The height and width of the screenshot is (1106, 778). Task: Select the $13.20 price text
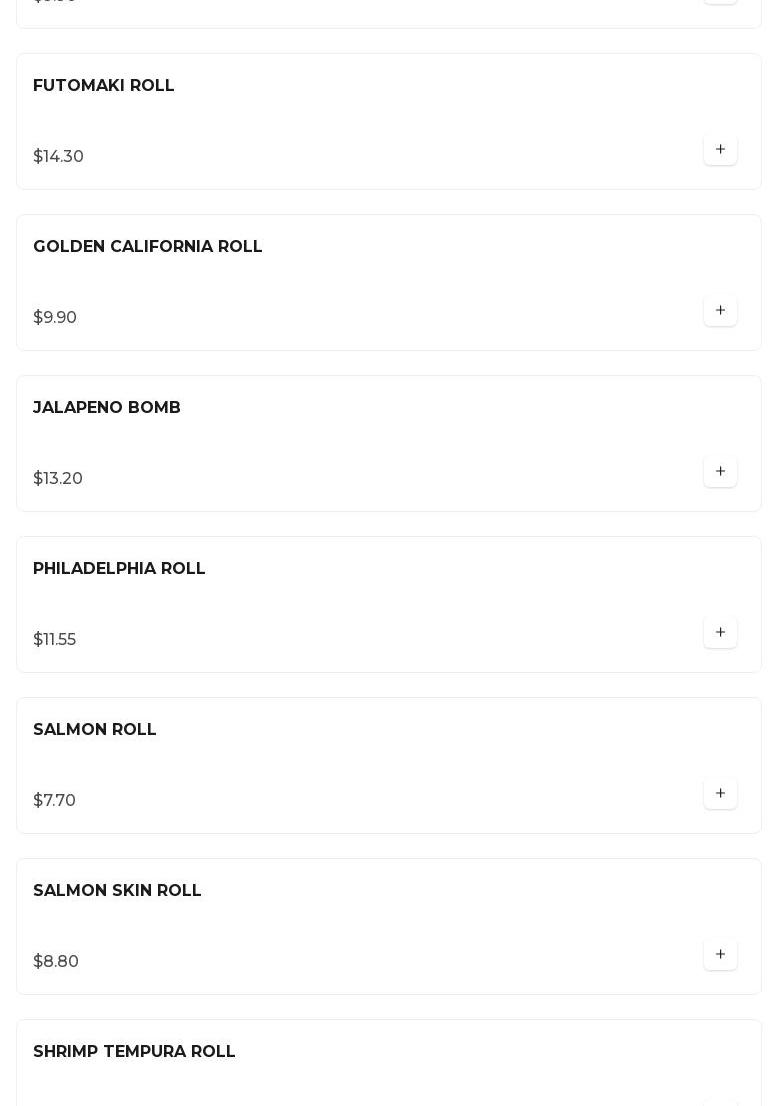click(x=58, y=478)
